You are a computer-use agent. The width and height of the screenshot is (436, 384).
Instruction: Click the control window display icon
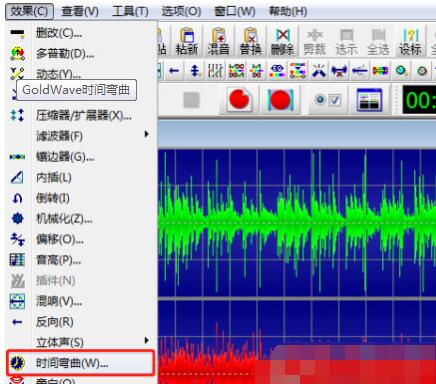tap(369, 100)
